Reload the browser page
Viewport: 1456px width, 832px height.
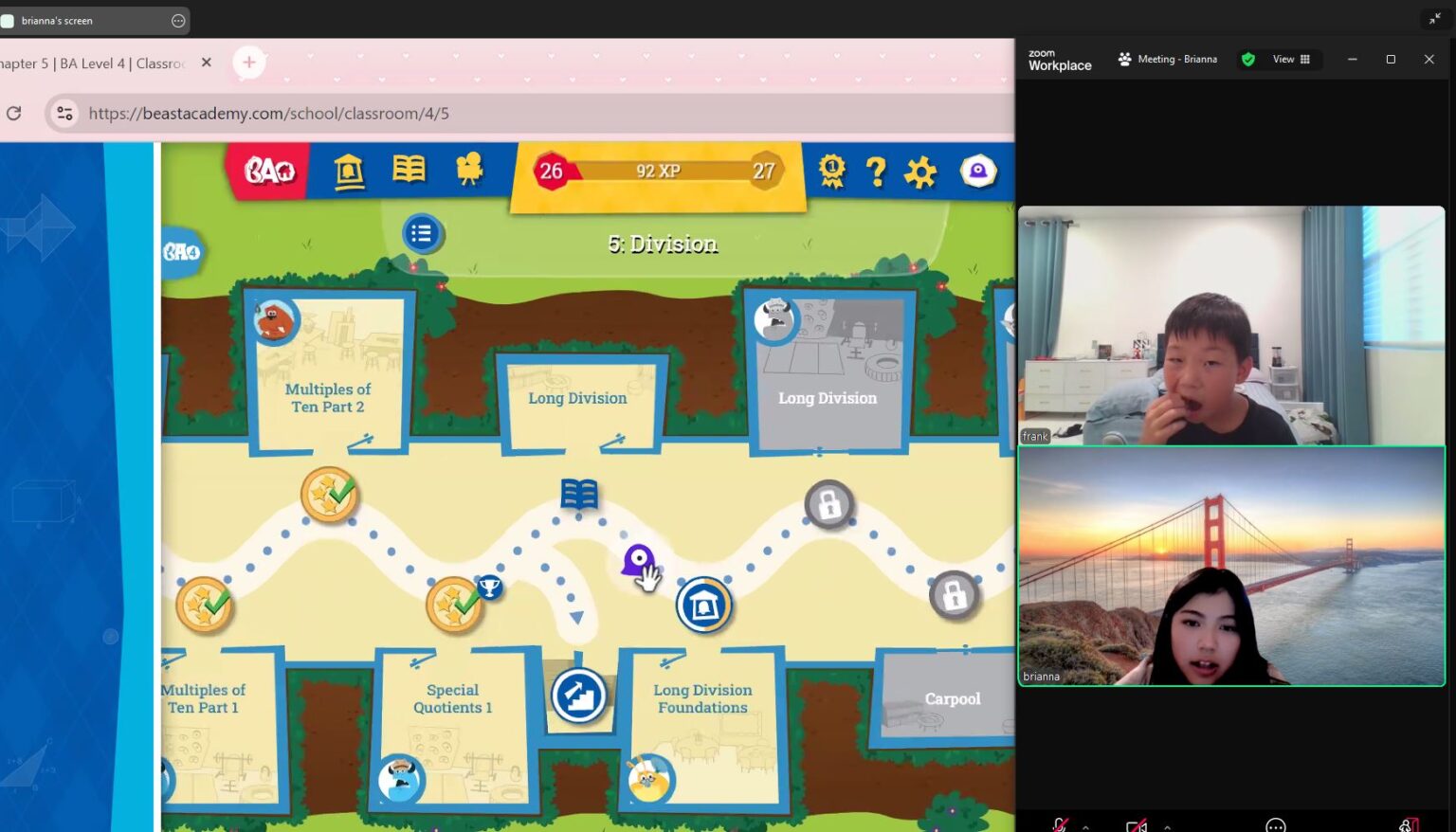coord(14,114)
